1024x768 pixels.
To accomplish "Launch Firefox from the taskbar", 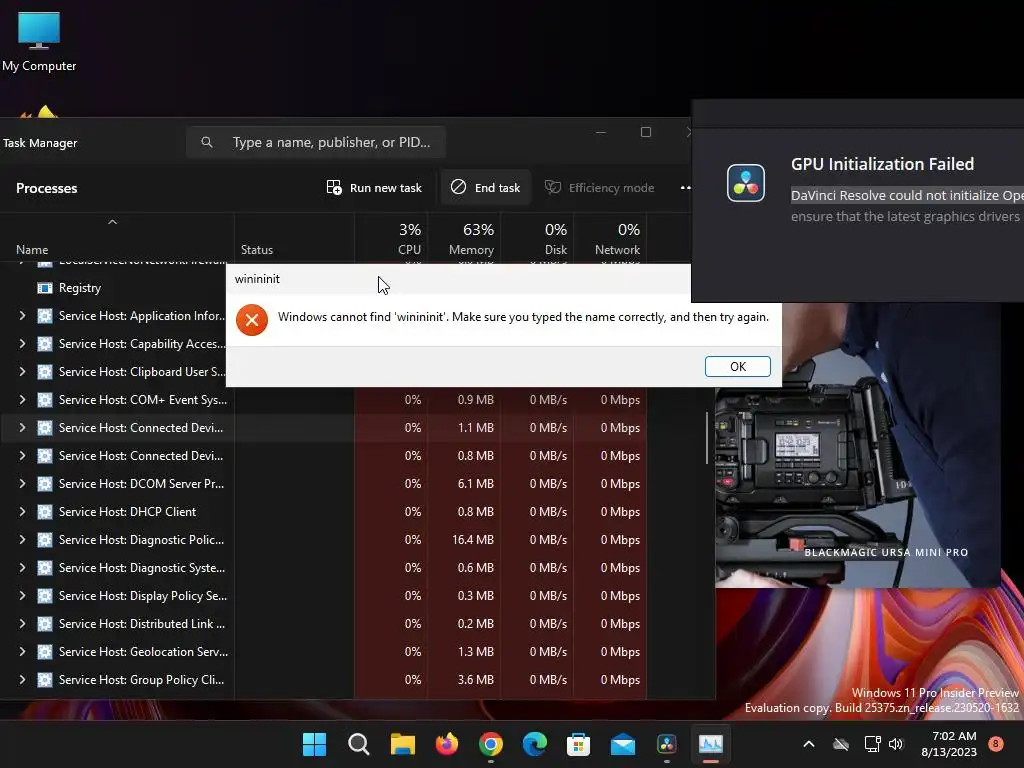I will click(447, 744).
